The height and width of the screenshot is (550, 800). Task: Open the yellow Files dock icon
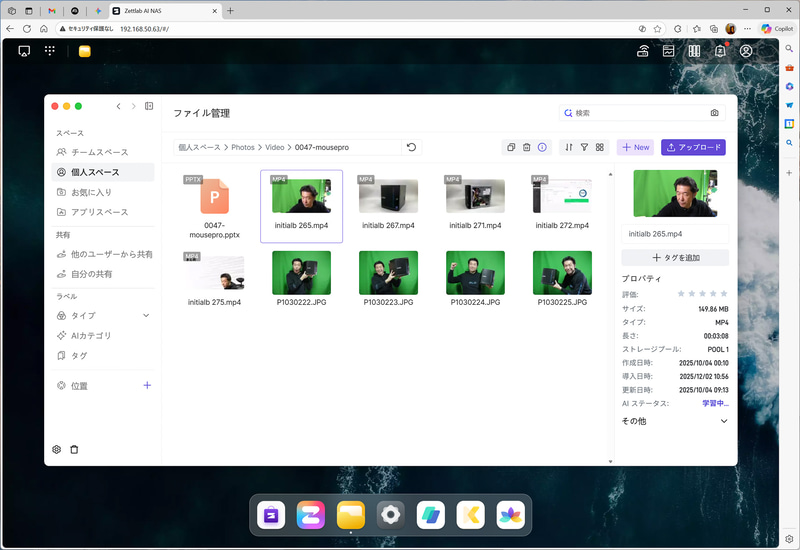pos(351,515)
